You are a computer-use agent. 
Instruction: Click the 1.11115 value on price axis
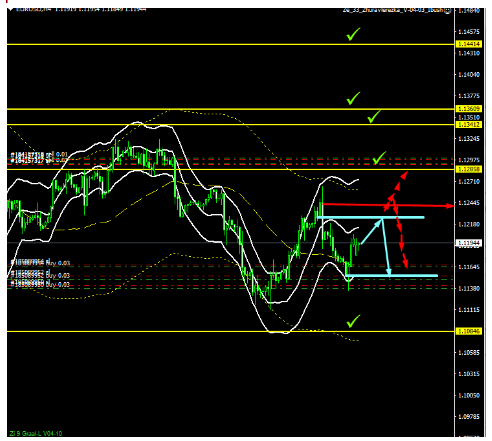(x=469, y=310)
